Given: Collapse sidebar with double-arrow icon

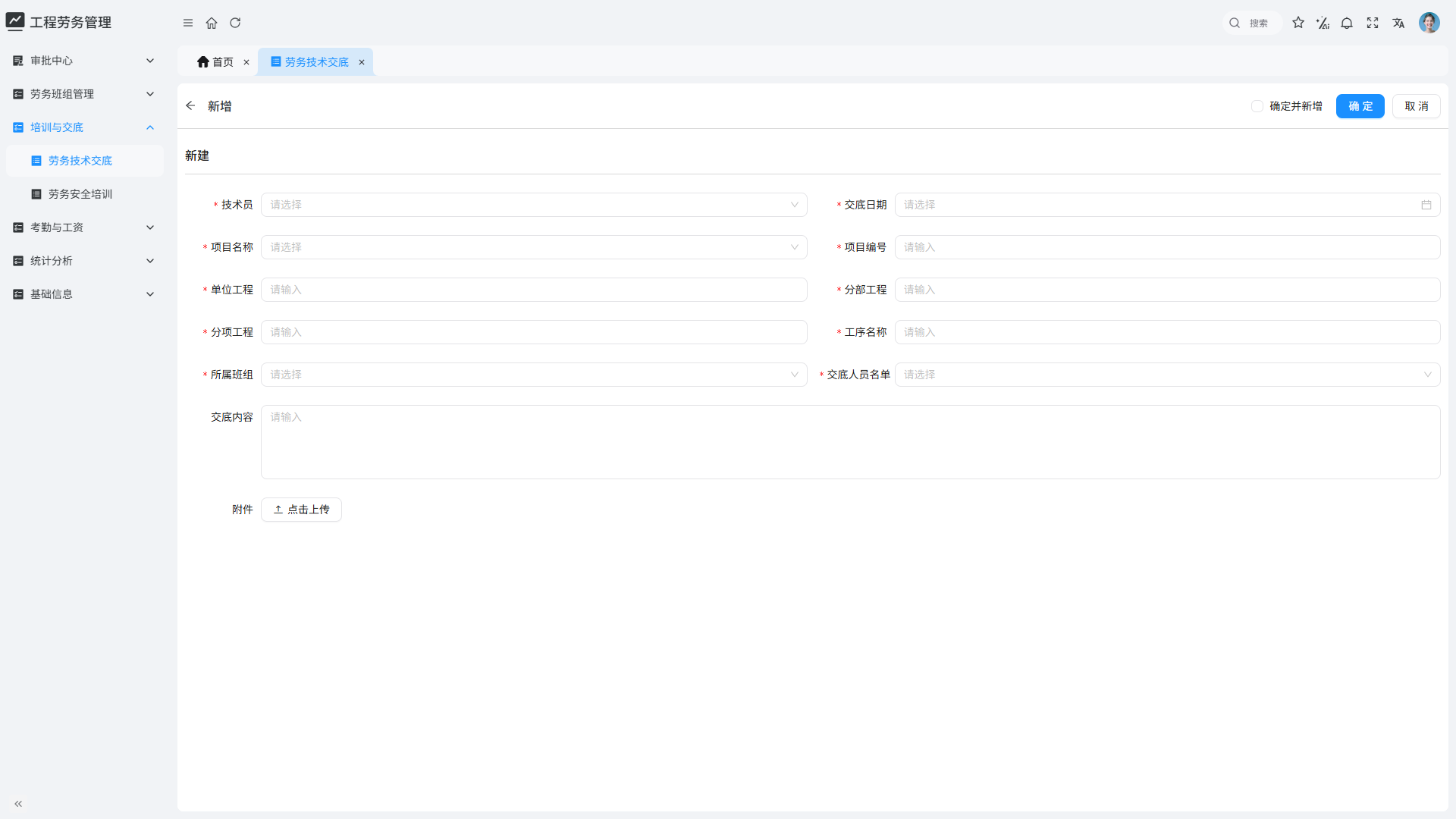Looking at the screenshot, I should (x=18, y=804).
